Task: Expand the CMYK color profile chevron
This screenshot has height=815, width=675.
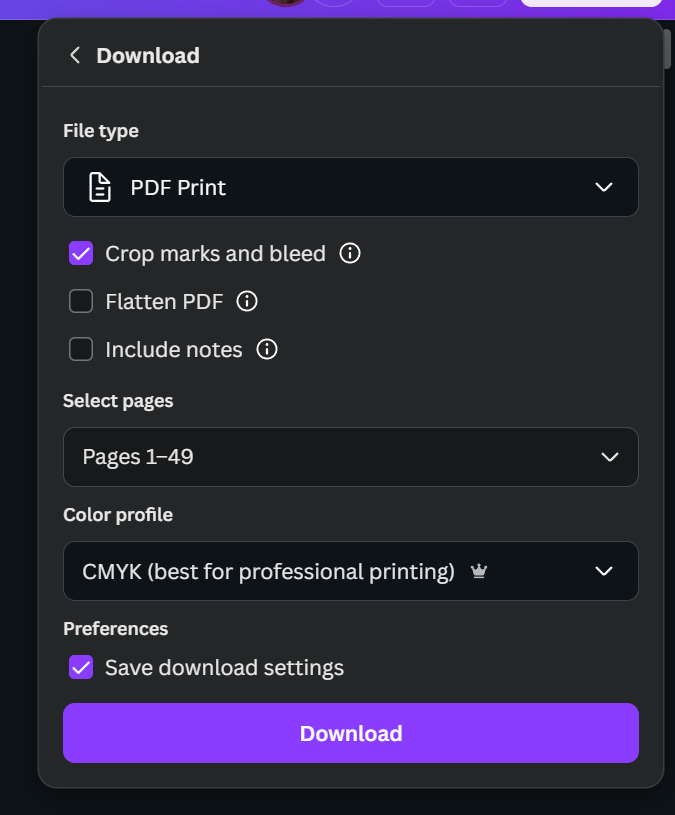Action: click(603, 571)
